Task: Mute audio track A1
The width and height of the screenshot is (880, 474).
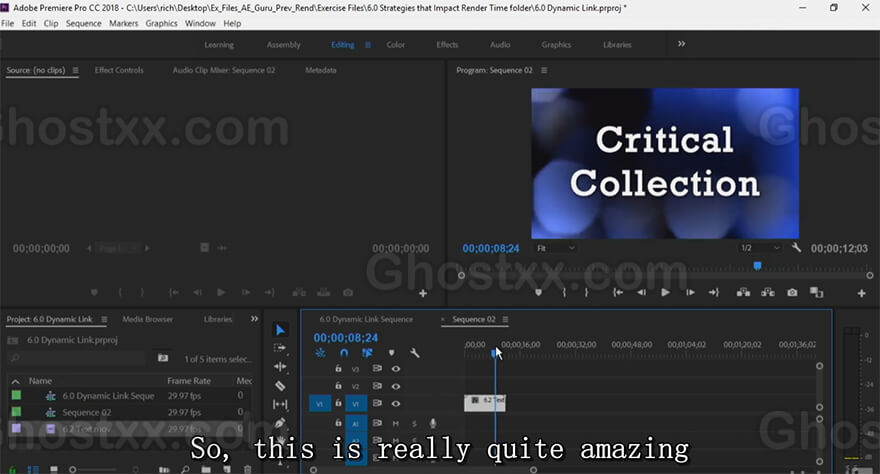Action: 396,424
